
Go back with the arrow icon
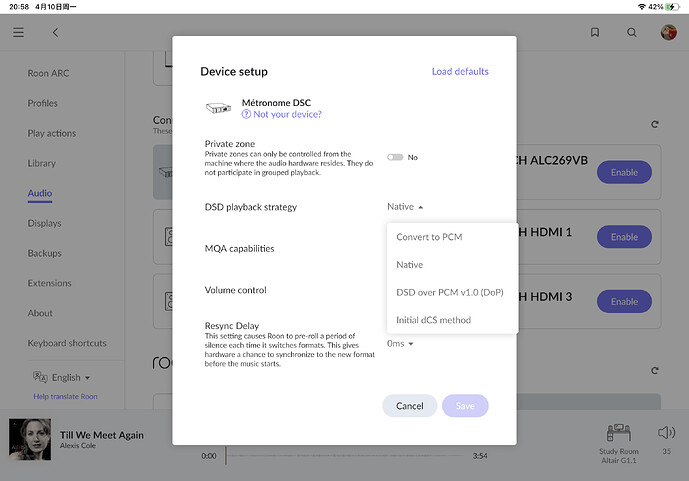(x=55, y=33)
